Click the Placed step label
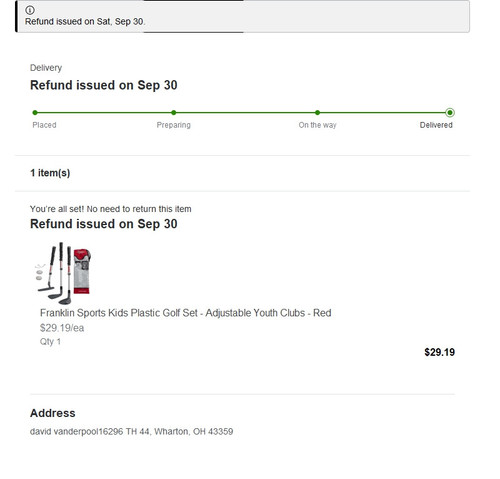The width and height of the screenshot is (500, 479). click(44, 125)
